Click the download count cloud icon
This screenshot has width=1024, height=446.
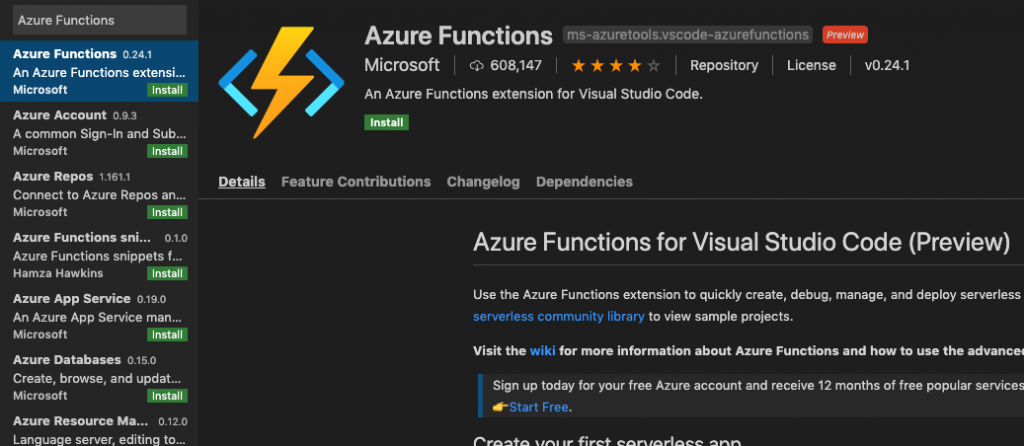(476, 66)
